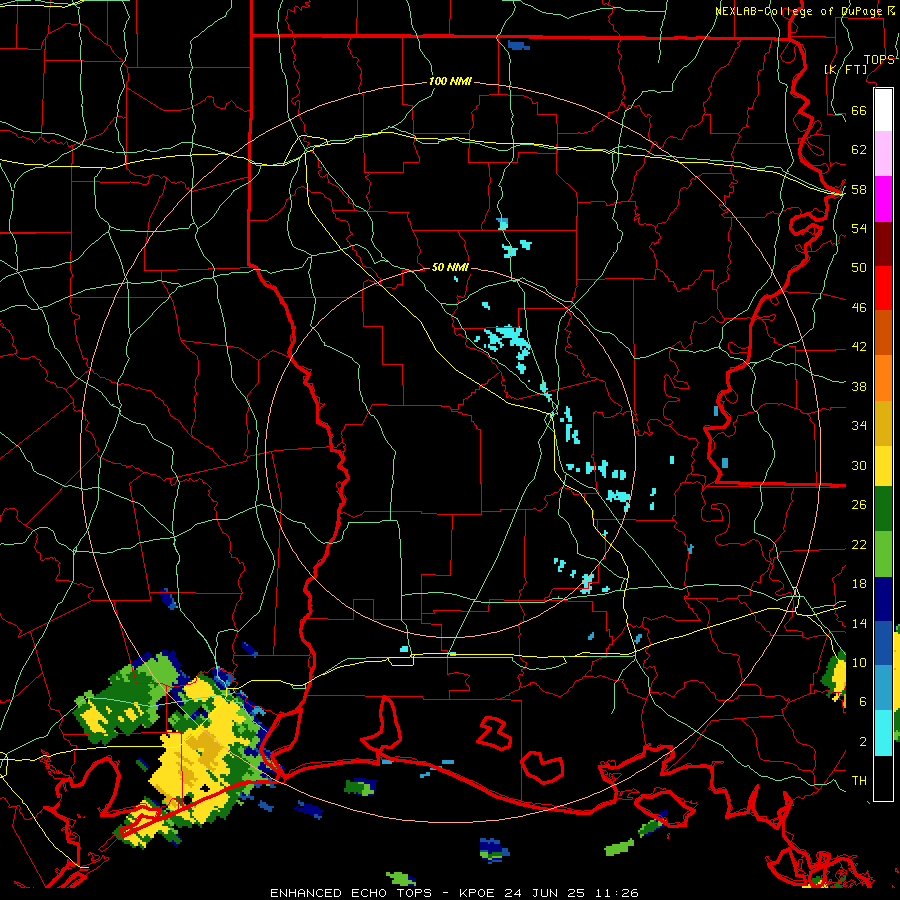
Task: Select the light orange legend band
Action: pos(883,378)
